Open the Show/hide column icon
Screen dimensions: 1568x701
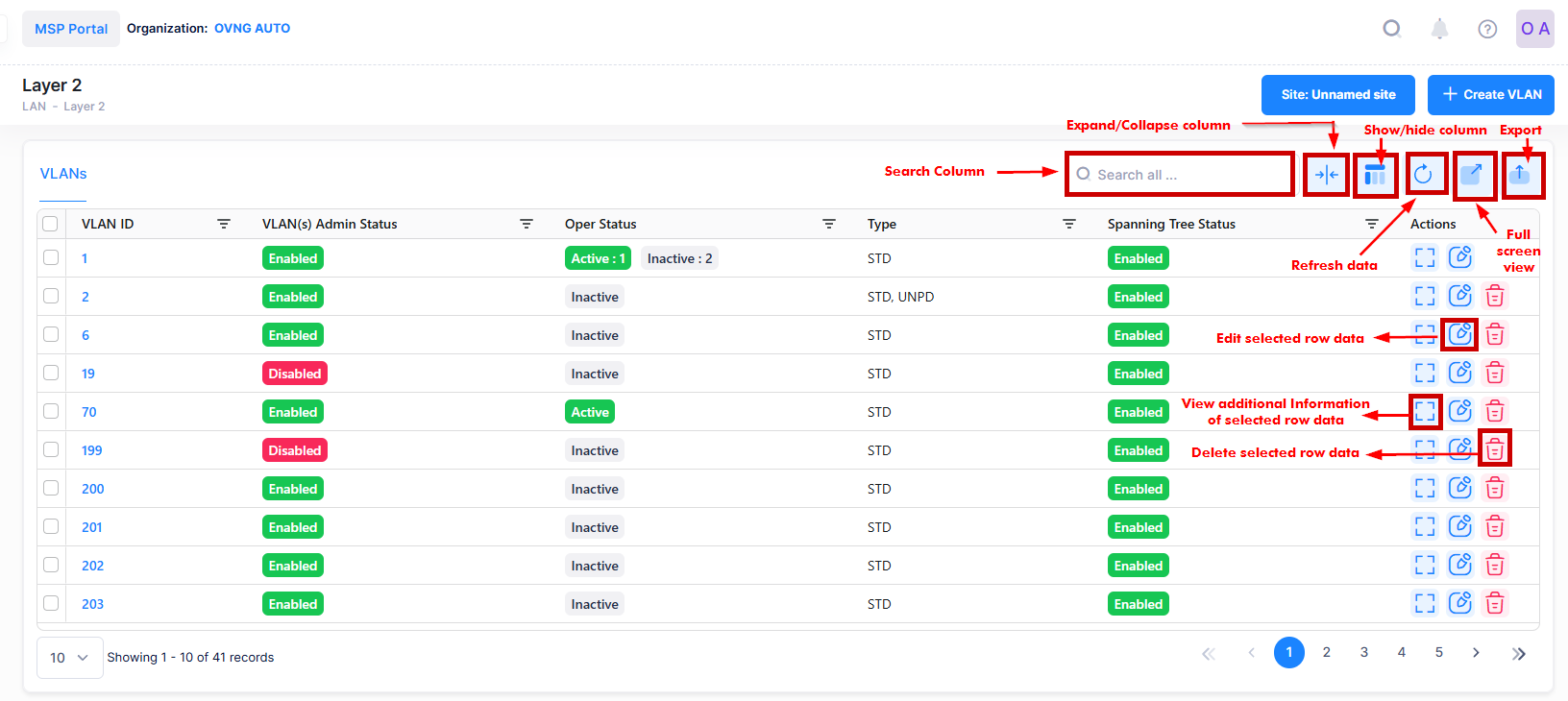tap(1375, 175)
